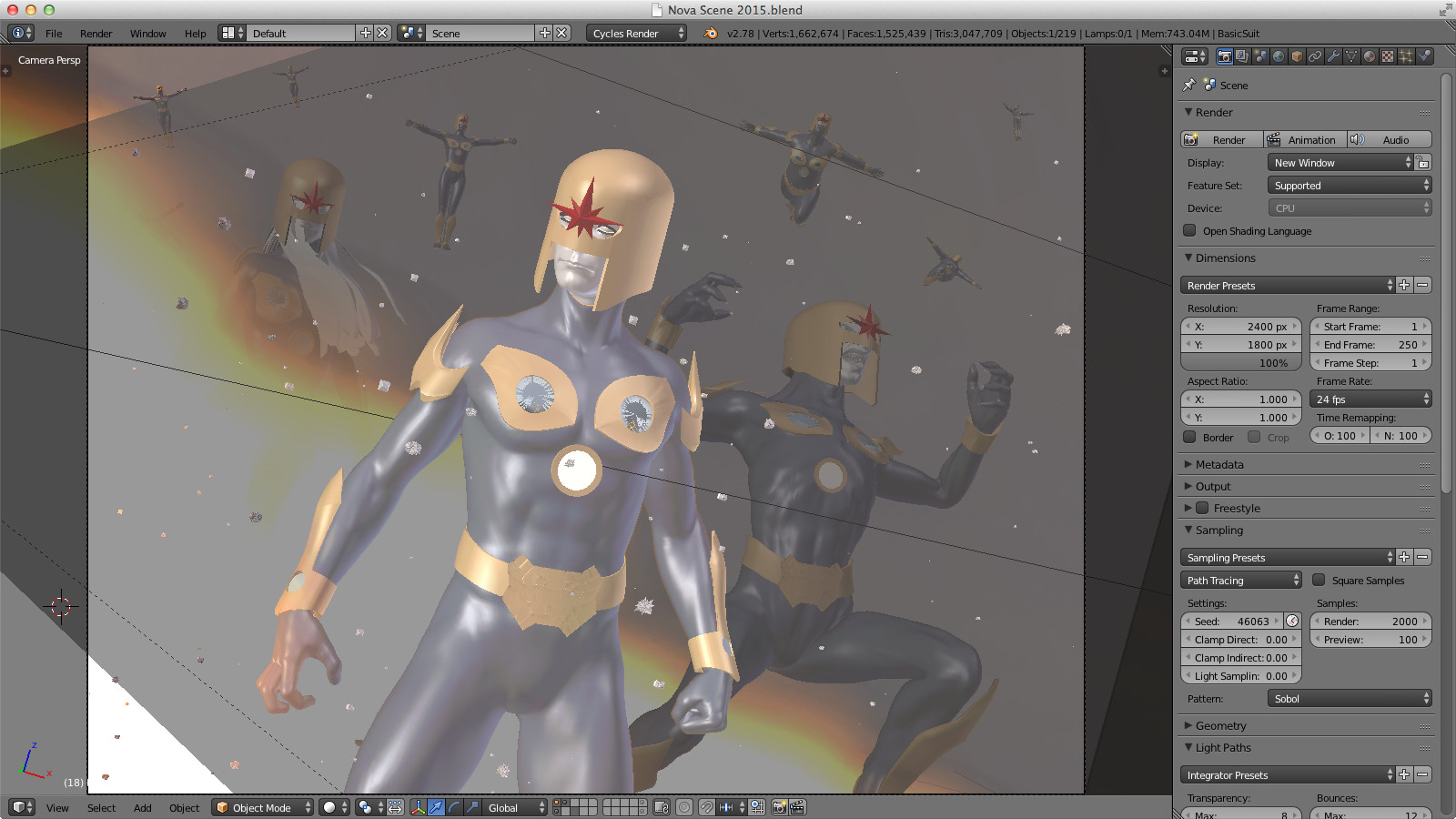Screen dimensions: 1456x819
Task: Open the Material properties tab (sphere icon)
Action: click(x=1370, y=56)
